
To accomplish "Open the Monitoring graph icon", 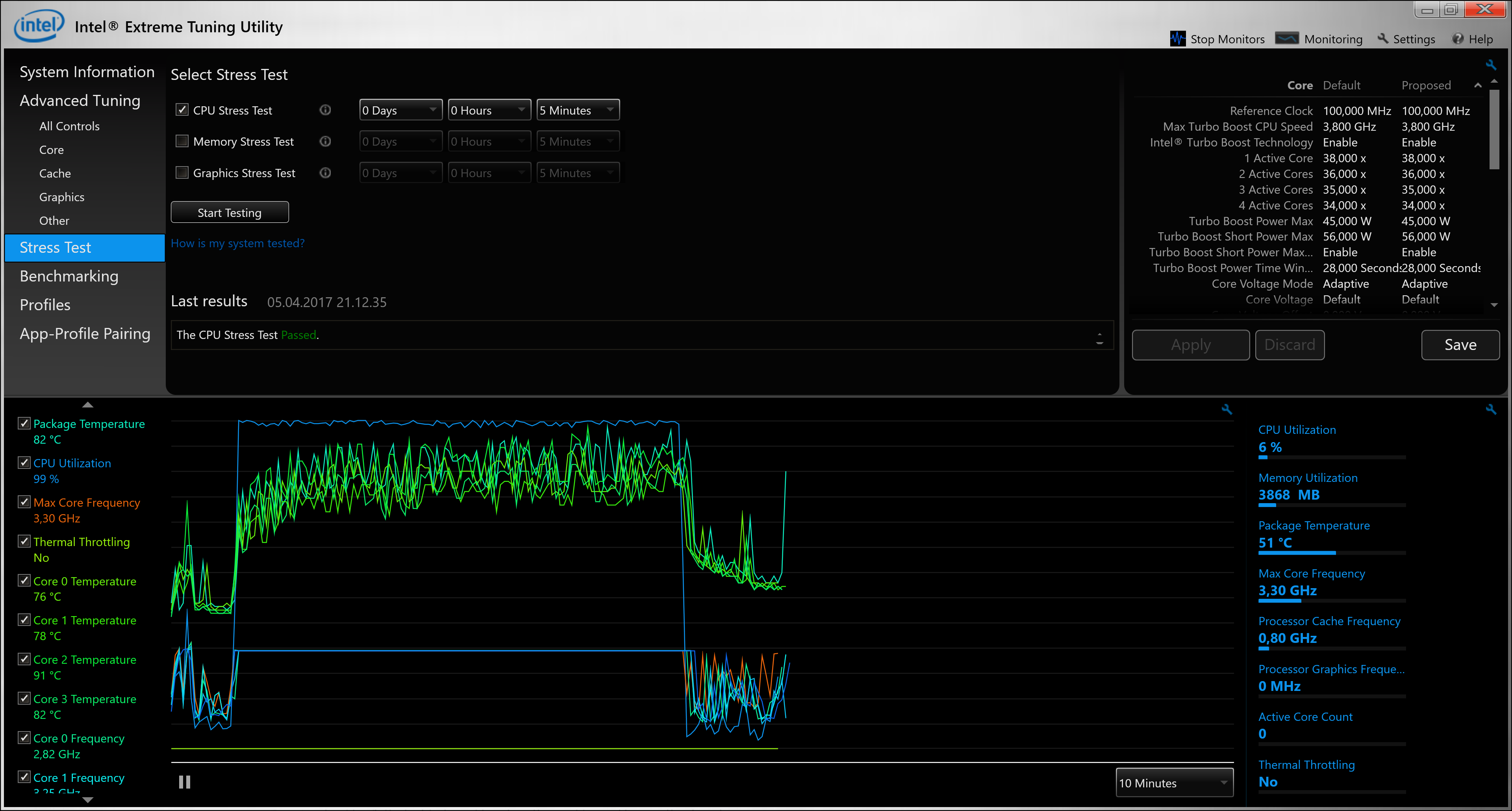I will [1287, 39].
